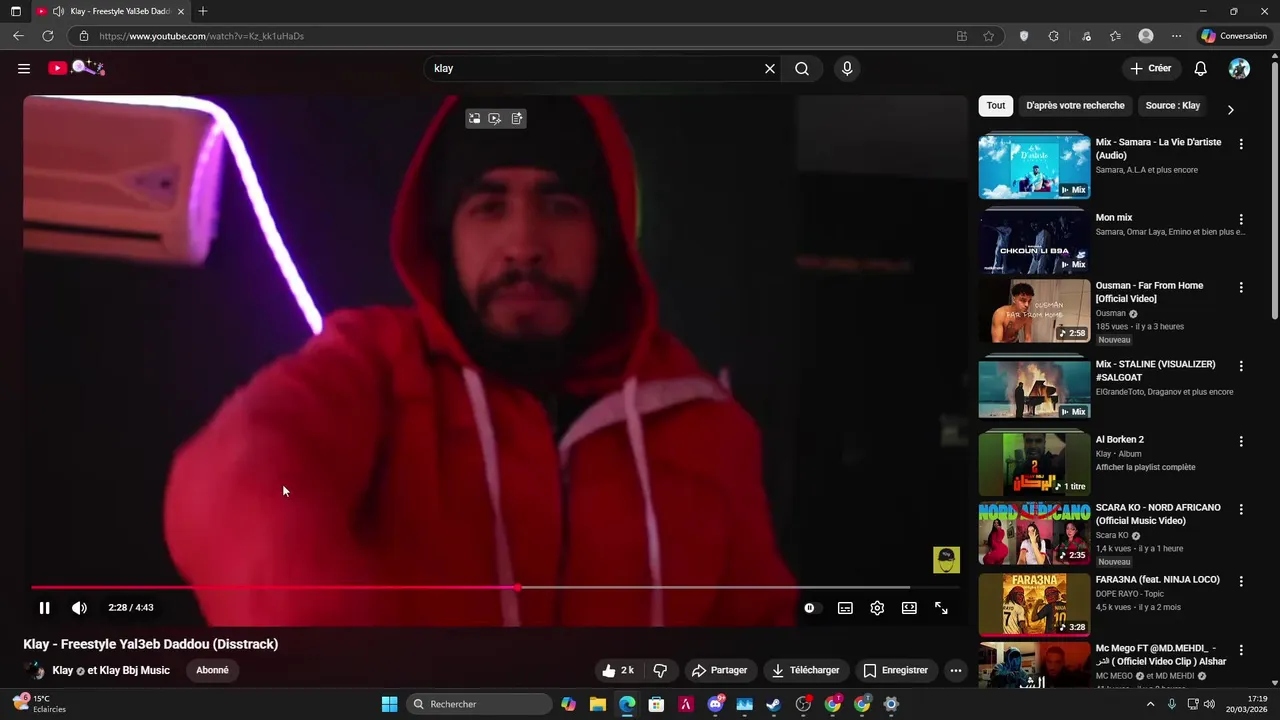
Task: Open options menu for Mon mix
Action: (1241, 219)
